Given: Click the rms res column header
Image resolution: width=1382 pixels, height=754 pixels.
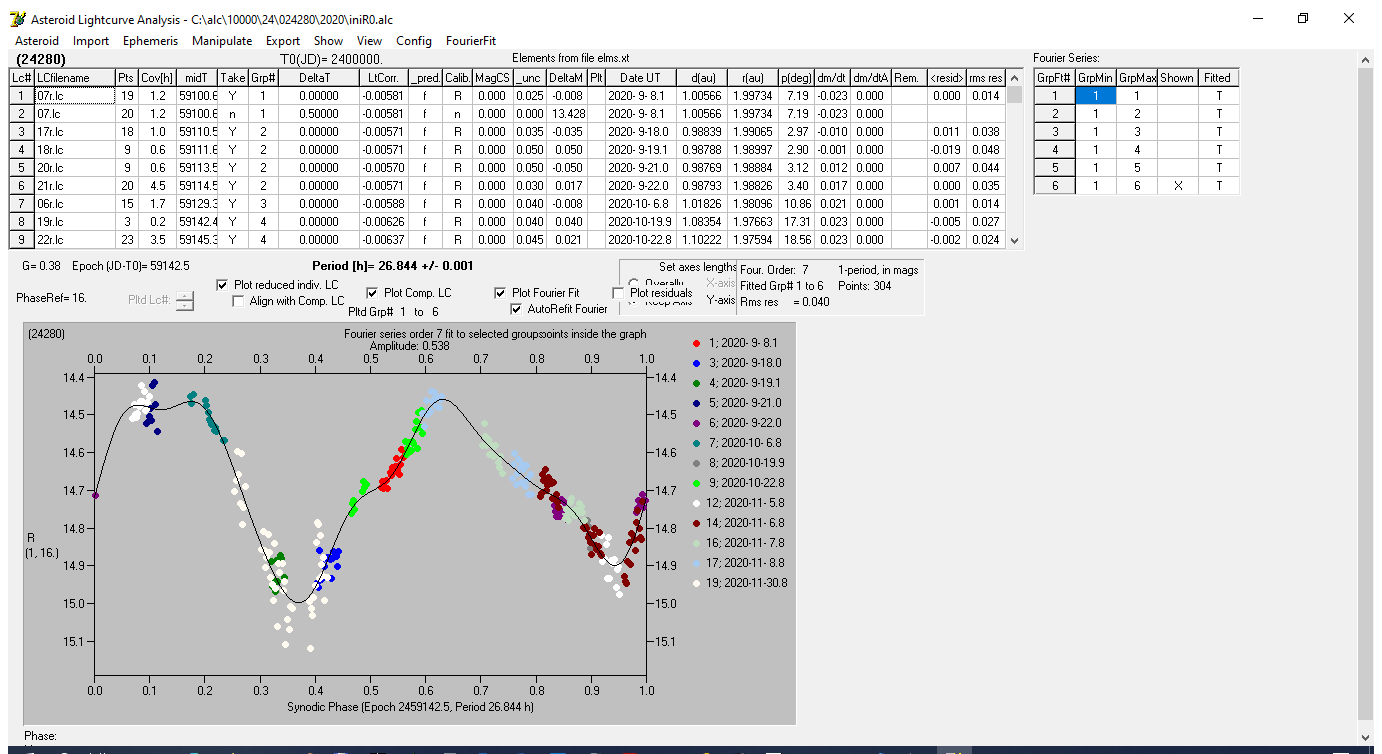Looking at the screenshot, I should 986,78.
